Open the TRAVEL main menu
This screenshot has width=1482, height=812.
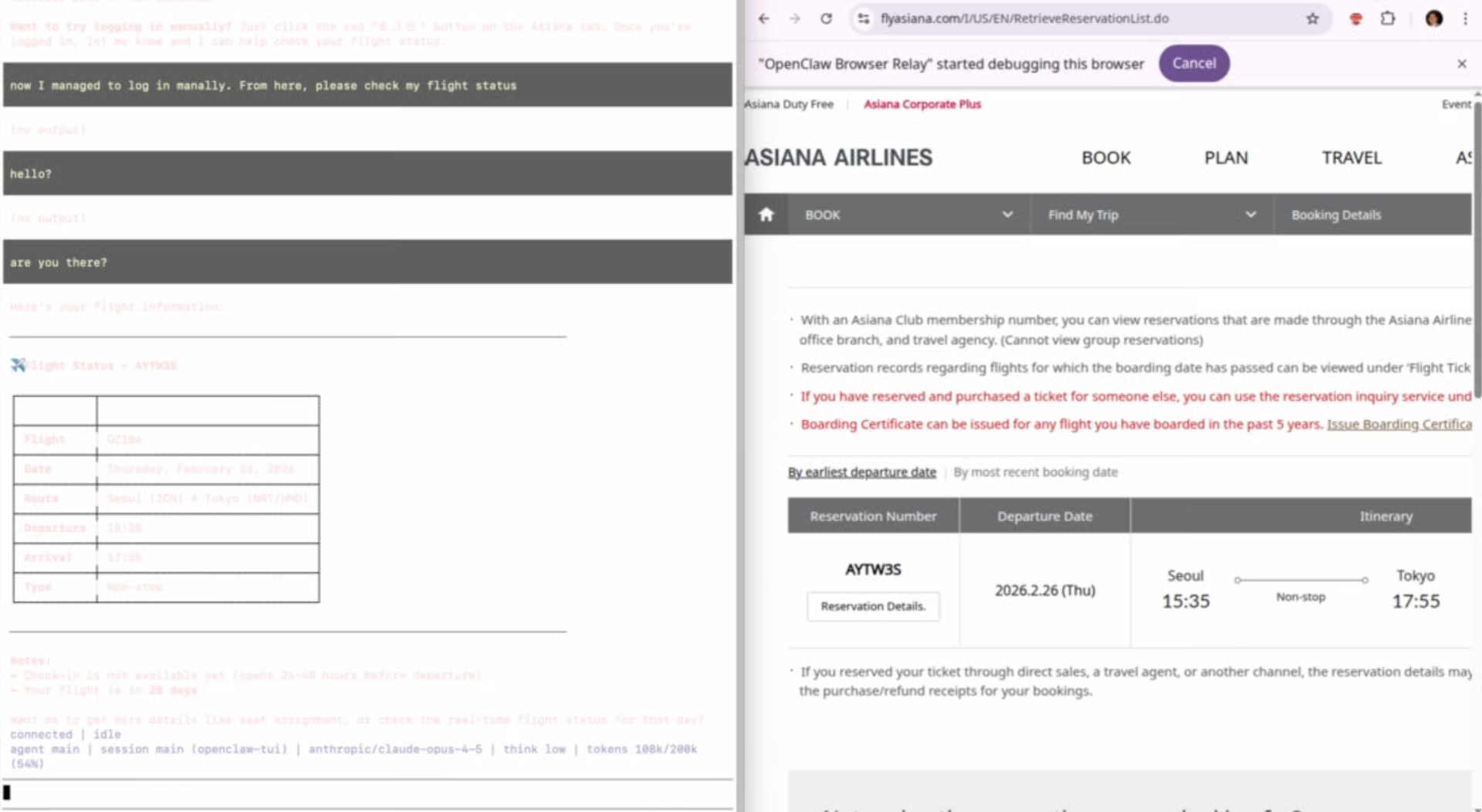click(x=1352, y=157)
